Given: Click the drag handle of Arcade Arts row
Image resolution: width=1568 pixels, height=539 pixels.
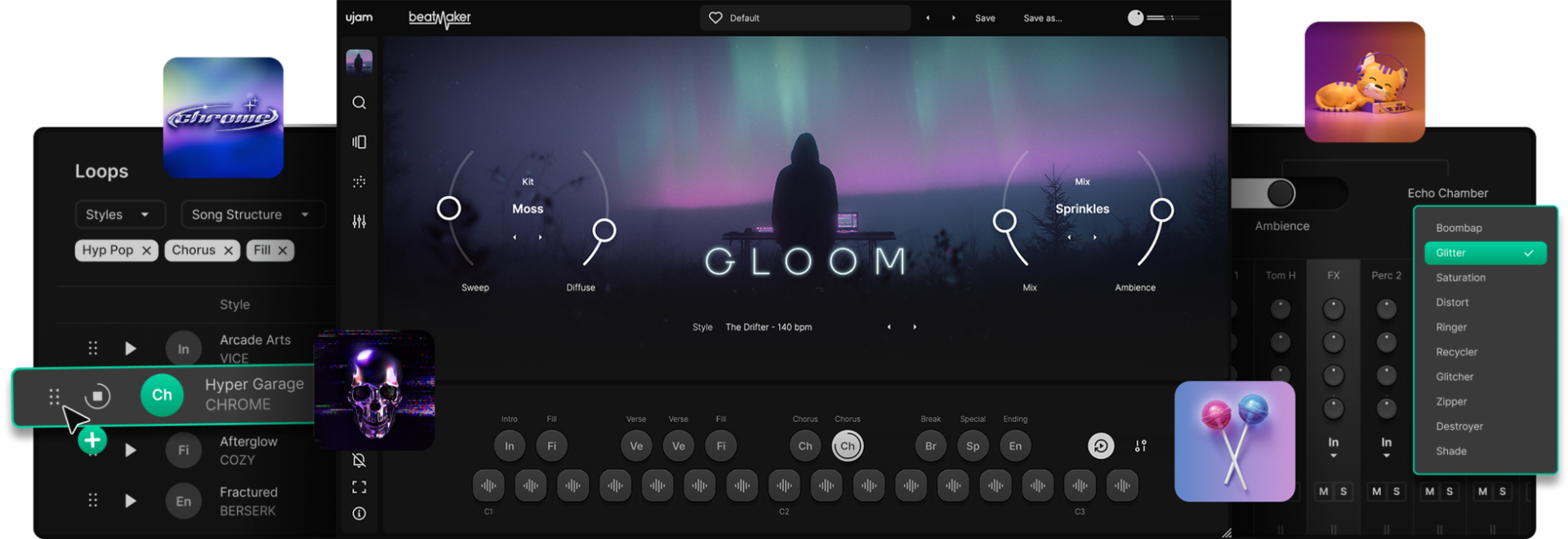Looking at the screenshot, I should (93, 349).
